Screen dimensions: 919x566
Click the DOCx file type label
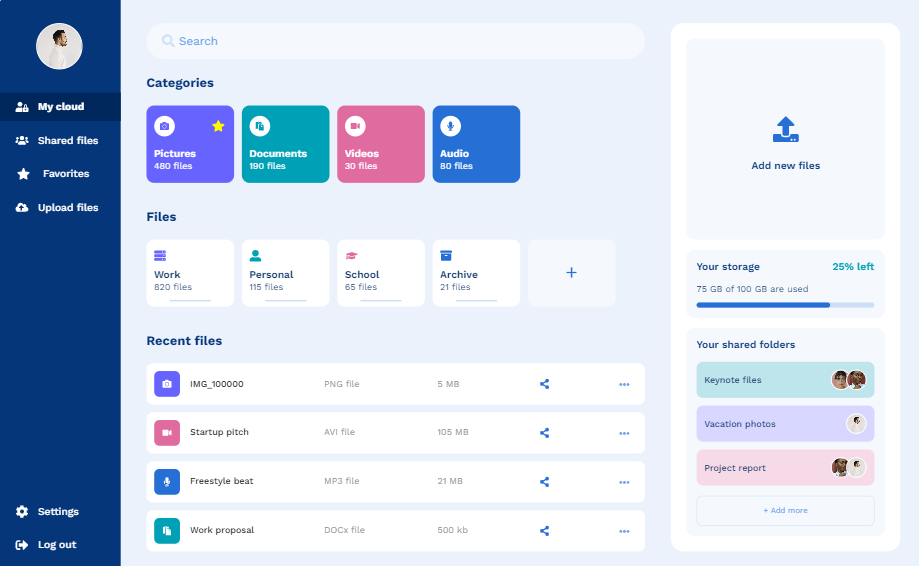[x=345, y=530]
